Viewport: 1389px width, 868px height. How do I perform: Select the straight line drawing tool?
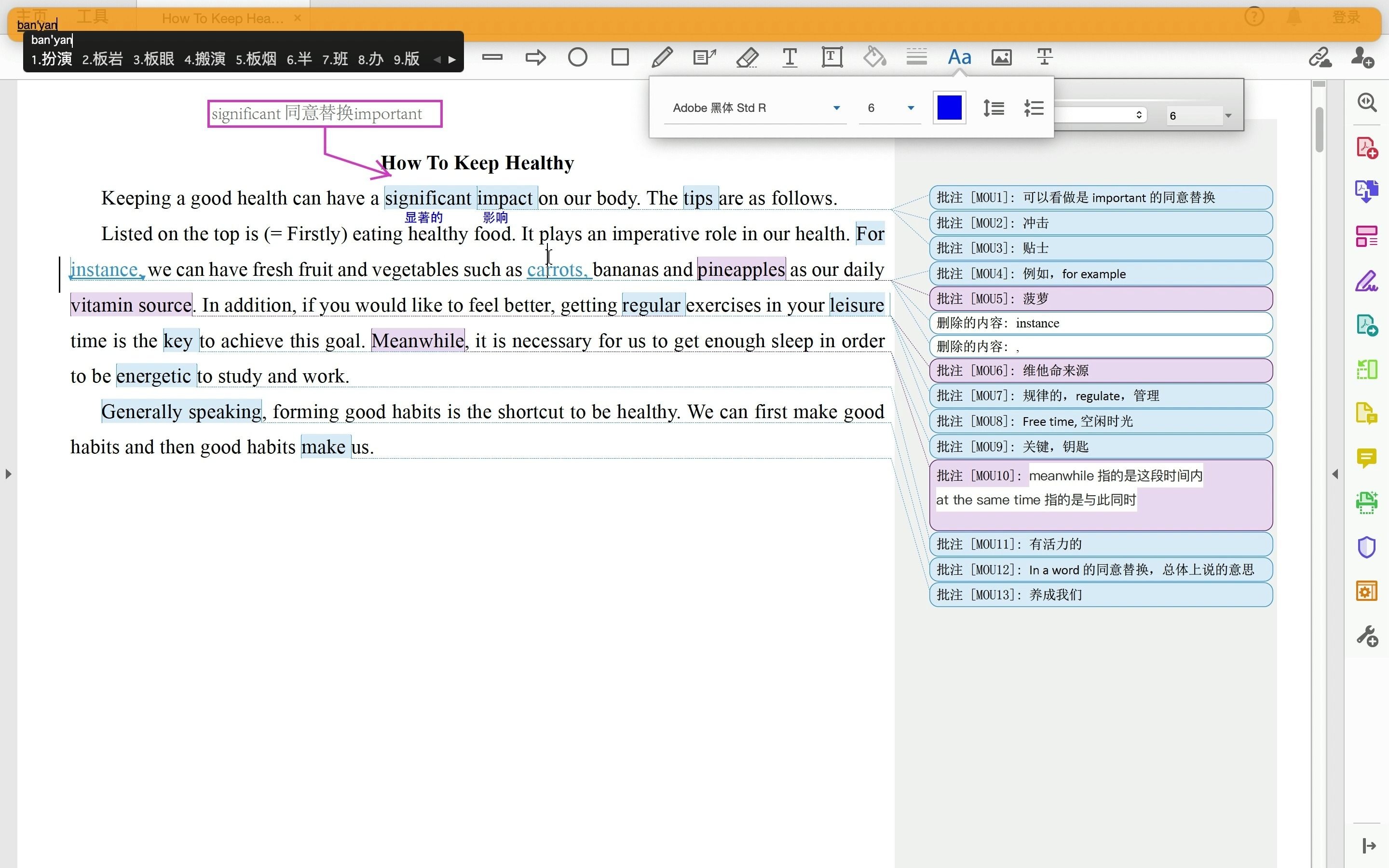click(x=492, y=57)
